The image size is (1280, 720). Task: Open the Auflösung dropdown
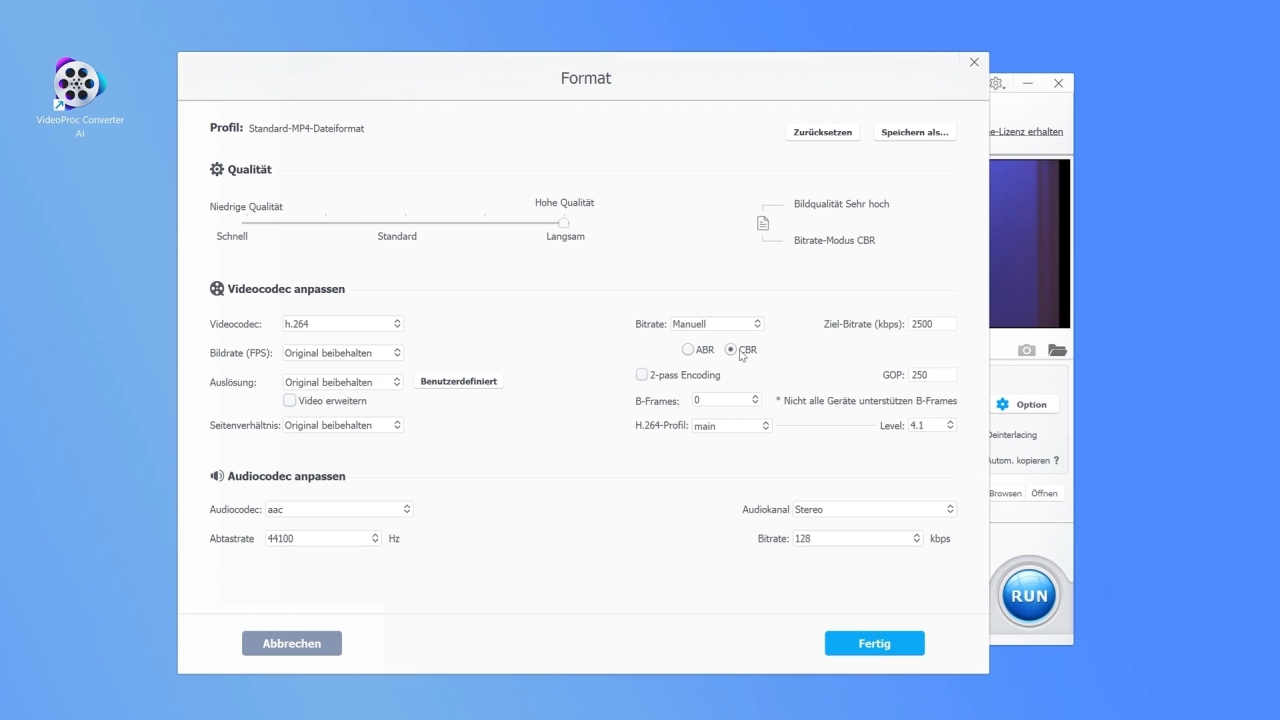[343, 382]
